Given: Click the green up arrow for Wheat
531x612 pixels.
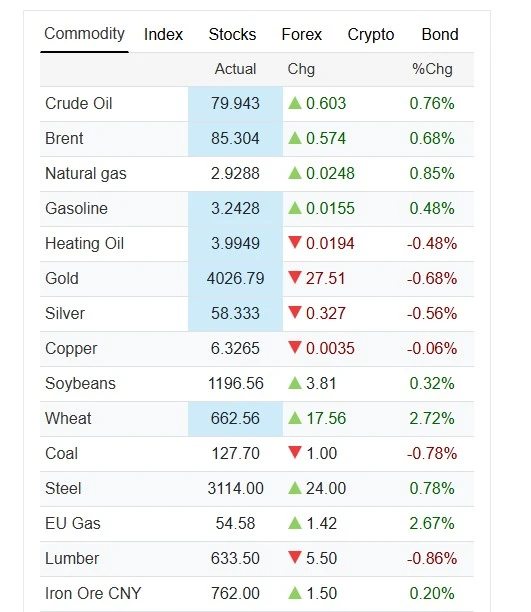Looking at the screenshot, I should coord(295,418).
